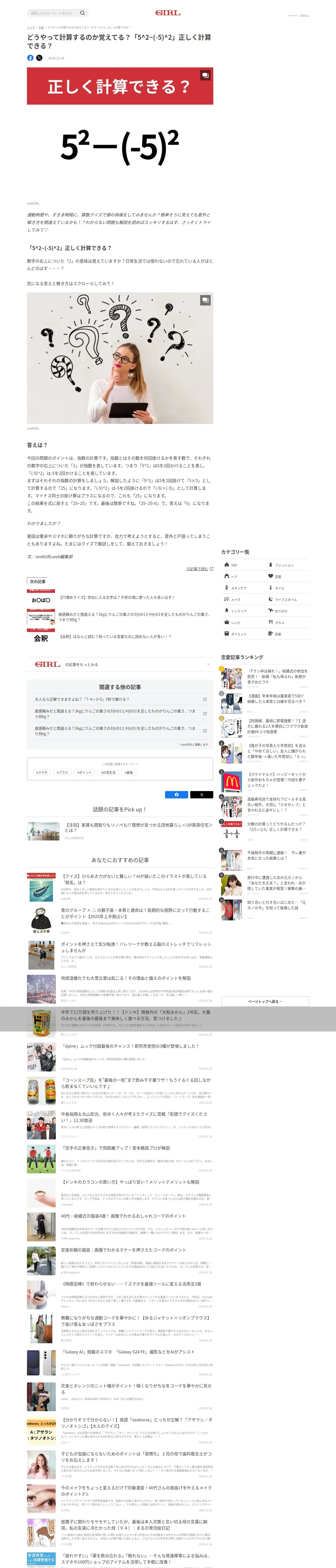The height and width of the screenshot is (1568, 336).
Task: Open ranking article 分数の計算ってどうやるんだっけ
Action: coord(277,827)
